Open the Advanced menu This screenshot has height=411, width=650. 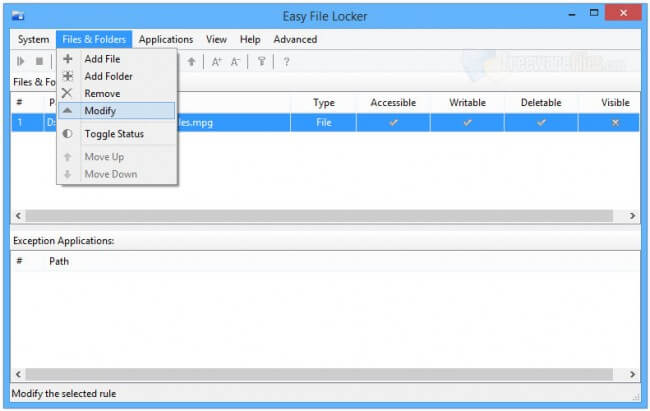coord(295,39)
